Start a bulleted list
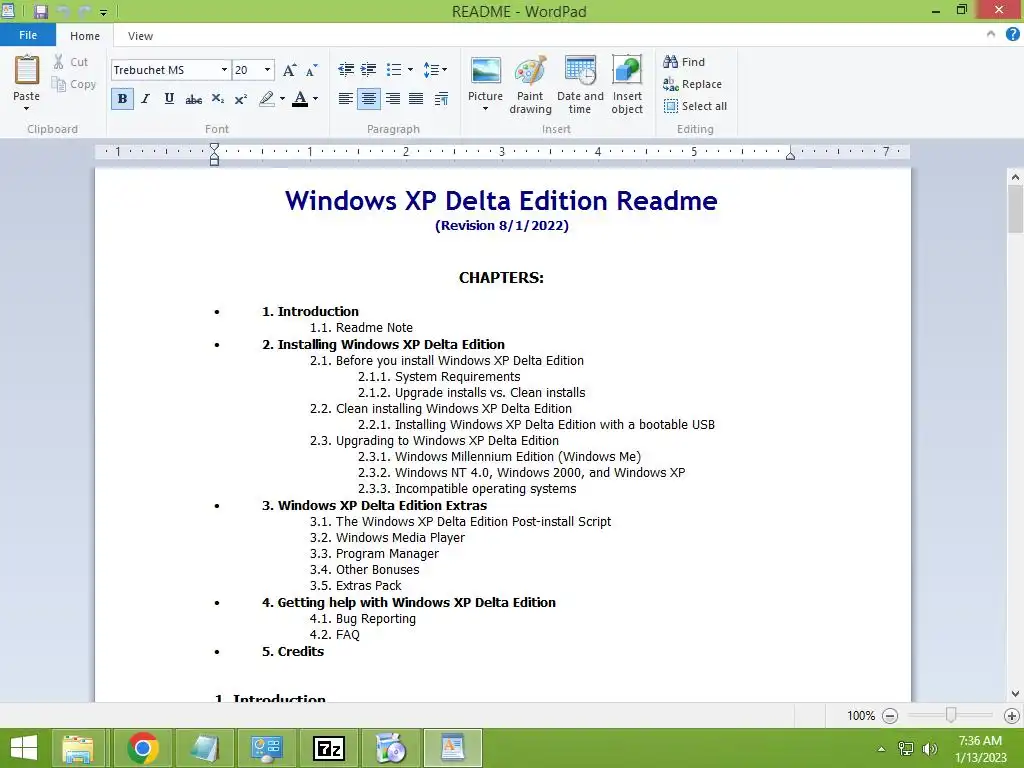1024x768 pixels. [394, 69]
